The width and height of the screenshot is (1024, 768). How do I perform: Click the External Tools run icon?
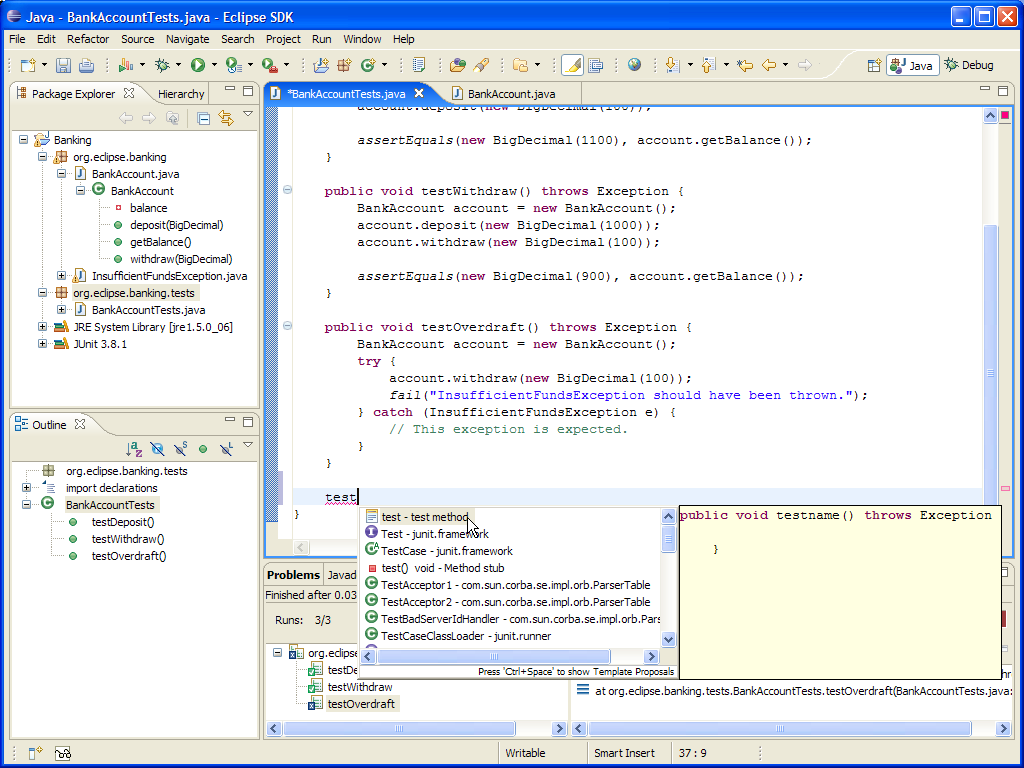point(269,65)
